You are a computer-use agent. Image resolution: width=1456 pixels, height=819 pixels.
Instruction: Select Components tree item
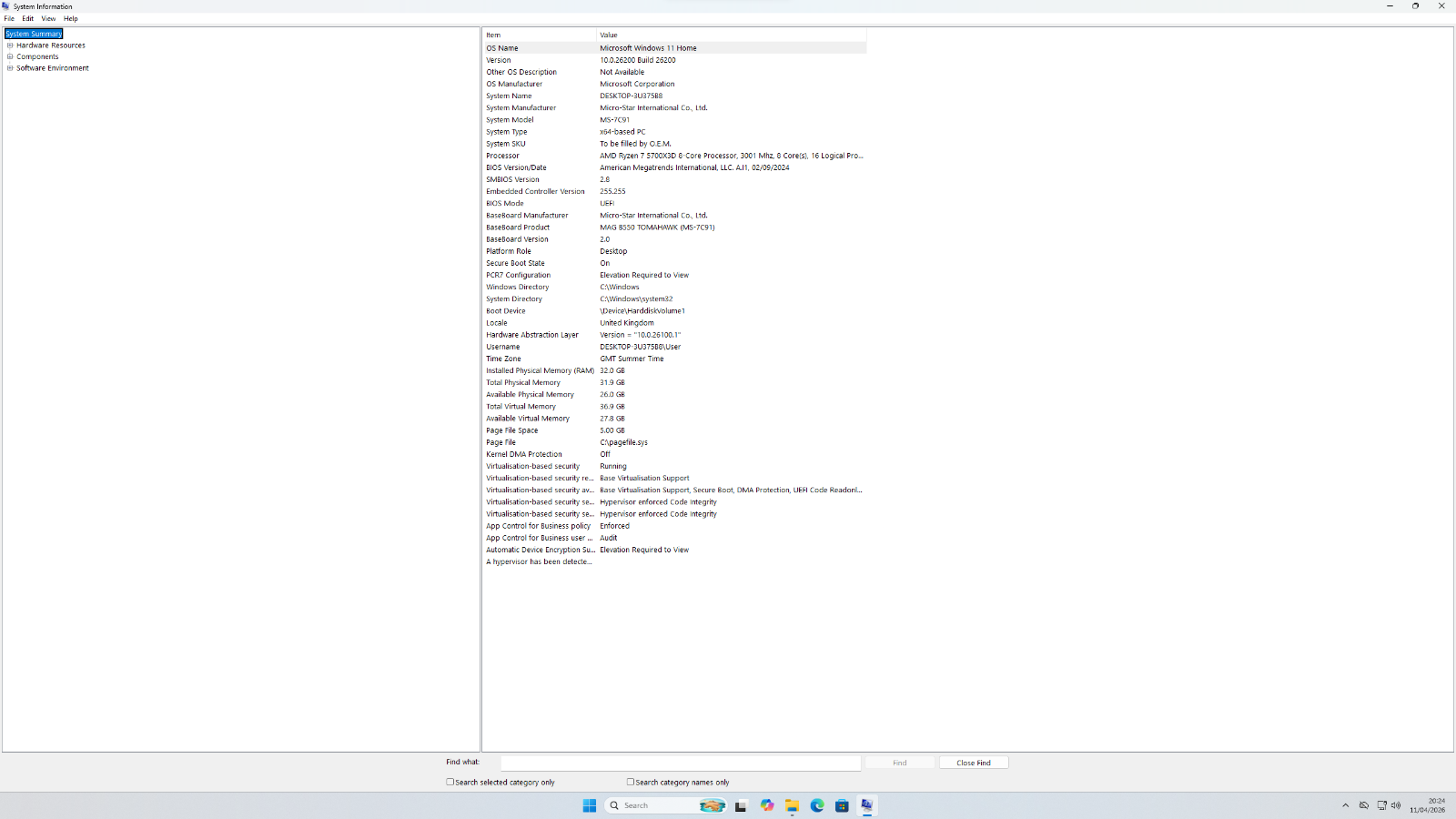click(37, 56)
